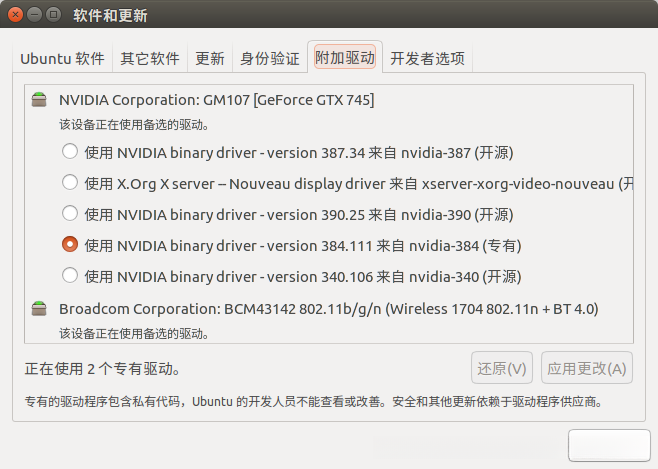
Task: Select the 附加驱动 tab
Action: (345, 58)
